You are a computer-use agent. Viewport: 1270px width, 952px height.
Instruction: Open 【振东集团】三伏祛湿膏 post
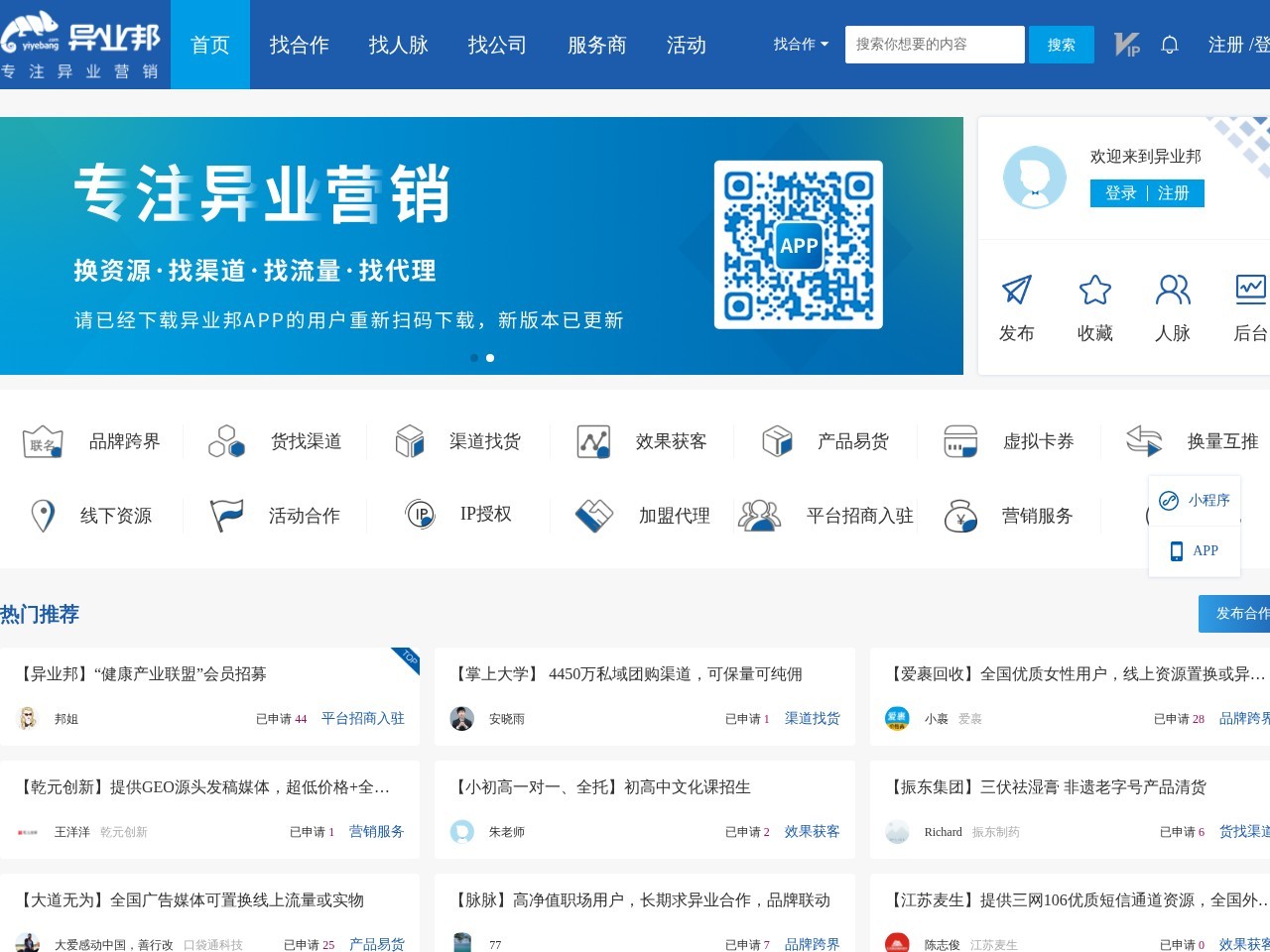pos(1046,787)
